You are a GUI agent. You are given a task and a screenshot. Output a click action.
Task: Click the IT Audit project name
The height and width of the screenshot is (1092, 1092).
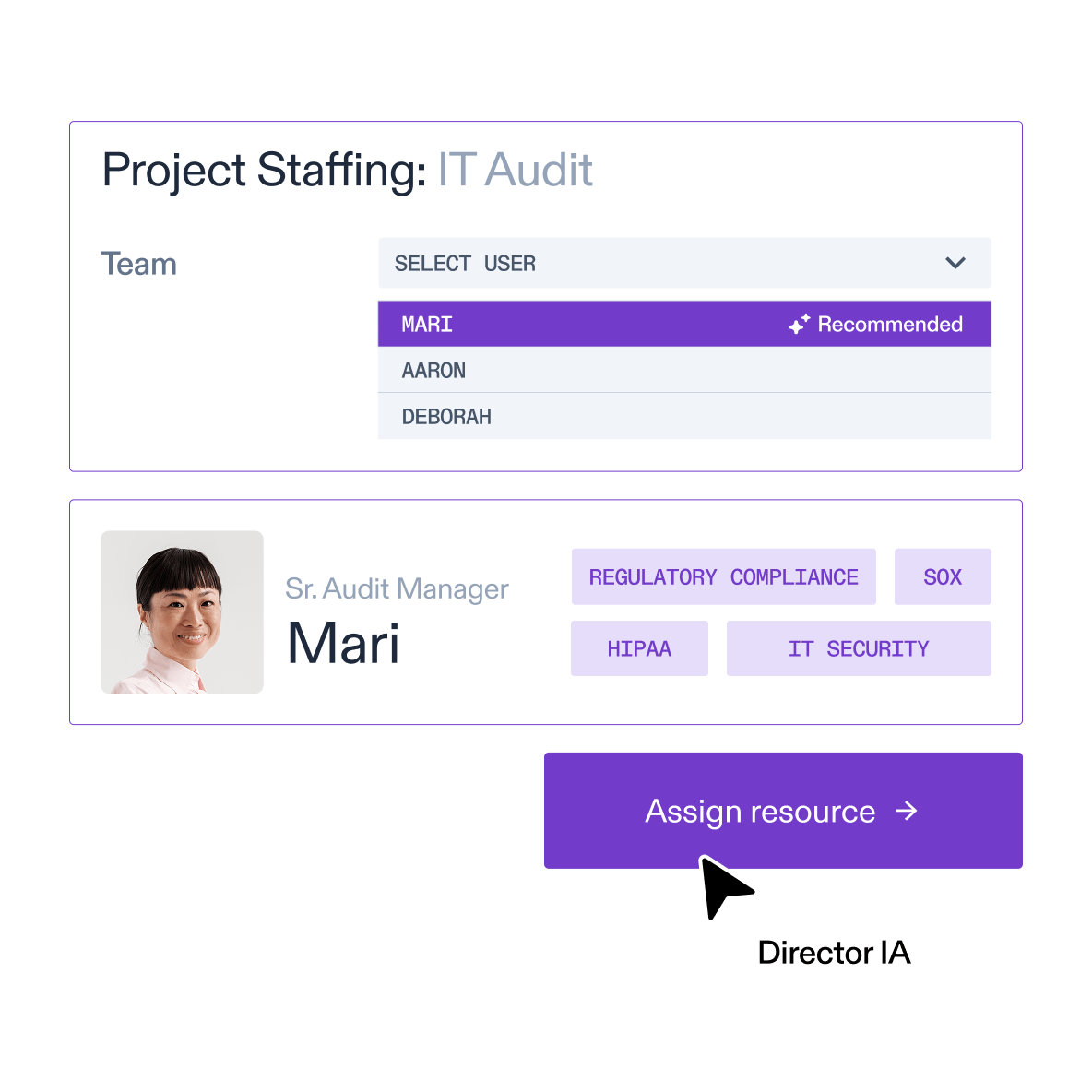tap(515, 170)
